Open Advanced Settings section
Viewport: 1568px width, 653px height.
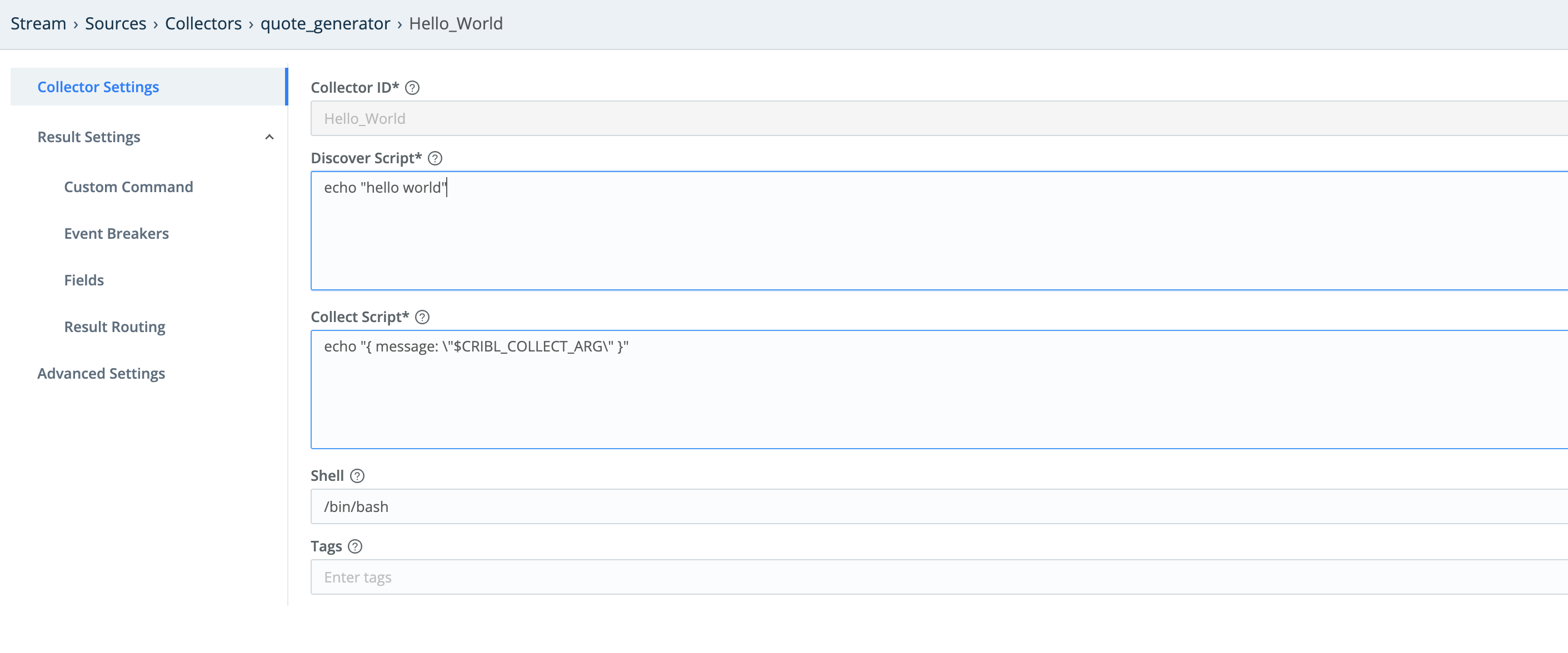point(101,374)
